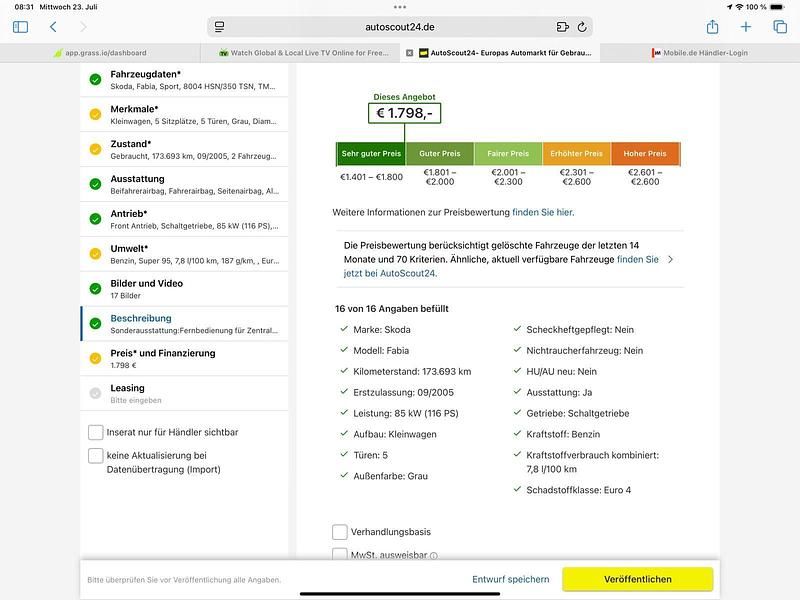800x600 pixels.
Task: Select the AutoScout24 browser tab
Action: [x=500, y=53]
